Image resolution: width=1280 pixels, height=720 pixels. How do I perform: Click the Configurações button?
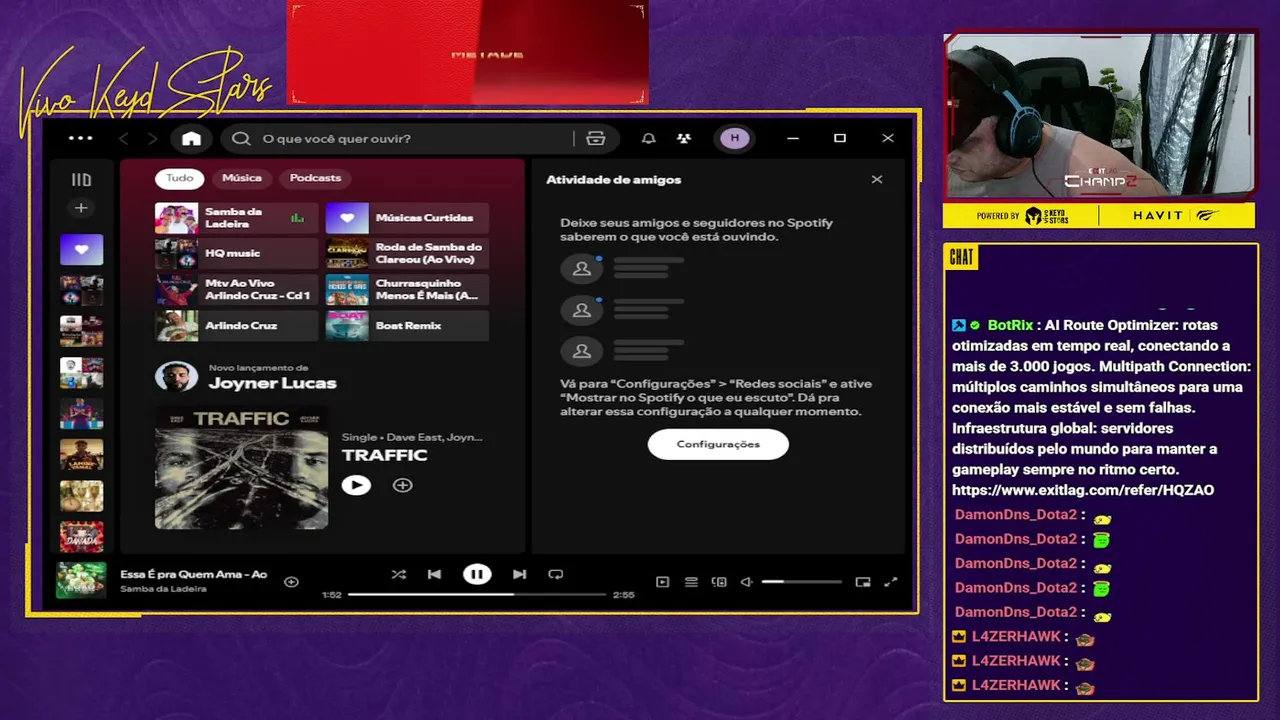pos(718,444)
